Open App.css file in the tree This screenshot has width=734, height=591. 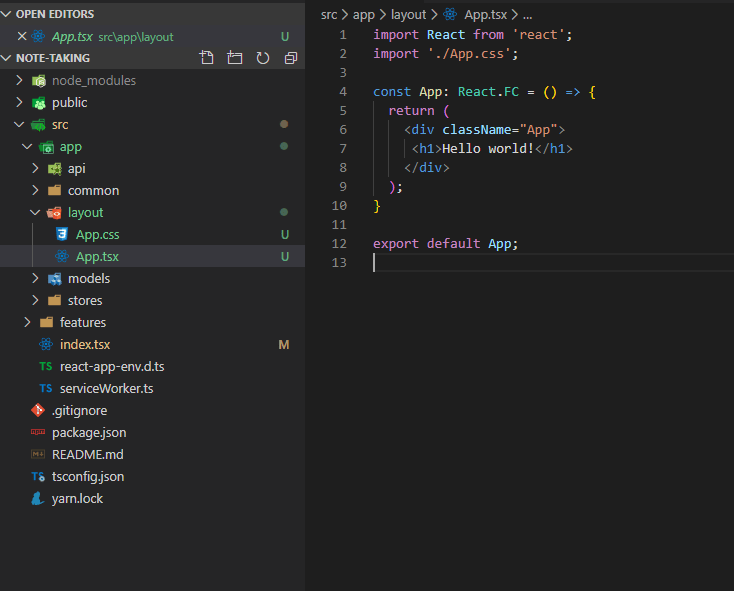(x=152, y=234)
